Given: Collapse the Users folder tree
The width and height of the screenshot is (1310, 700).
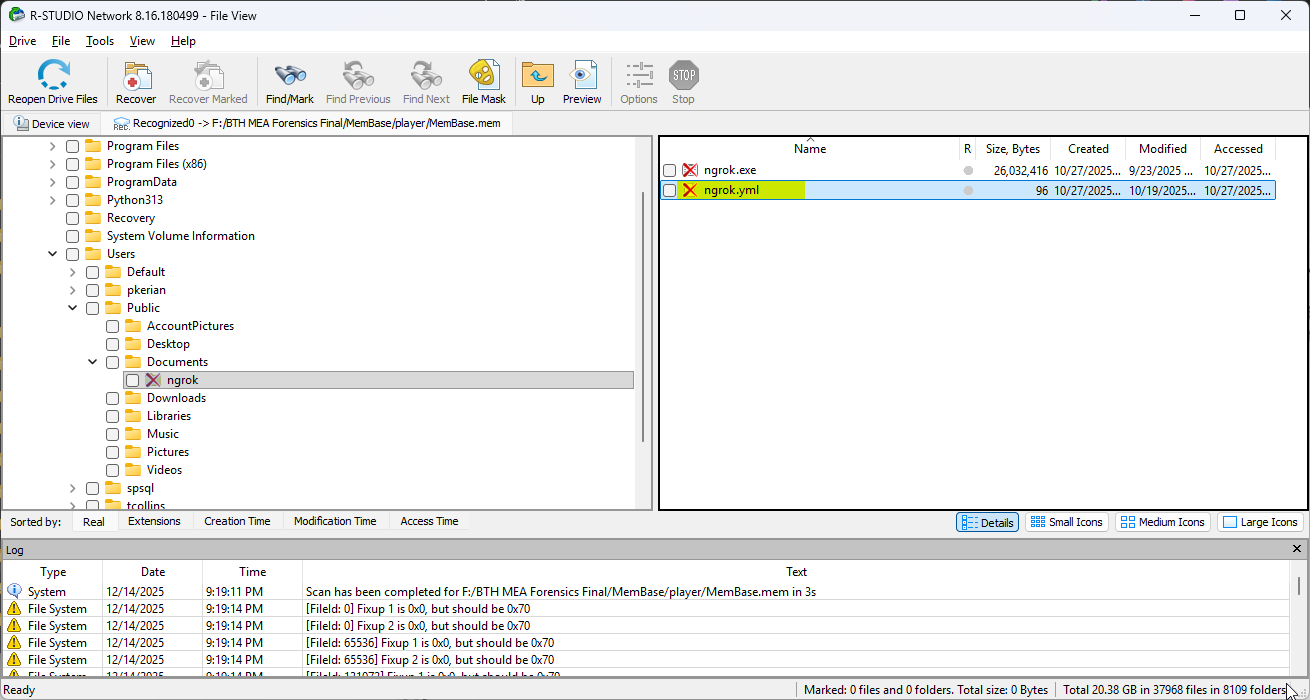Looking at the screenshot, I should click(x=53, y=254).
